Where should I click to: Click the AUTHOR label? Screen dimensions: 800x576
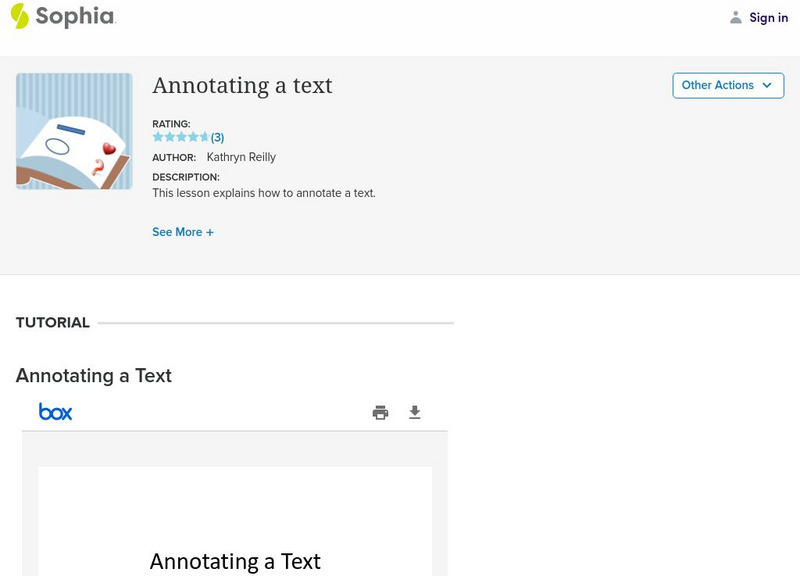click(x=174, y=158)
